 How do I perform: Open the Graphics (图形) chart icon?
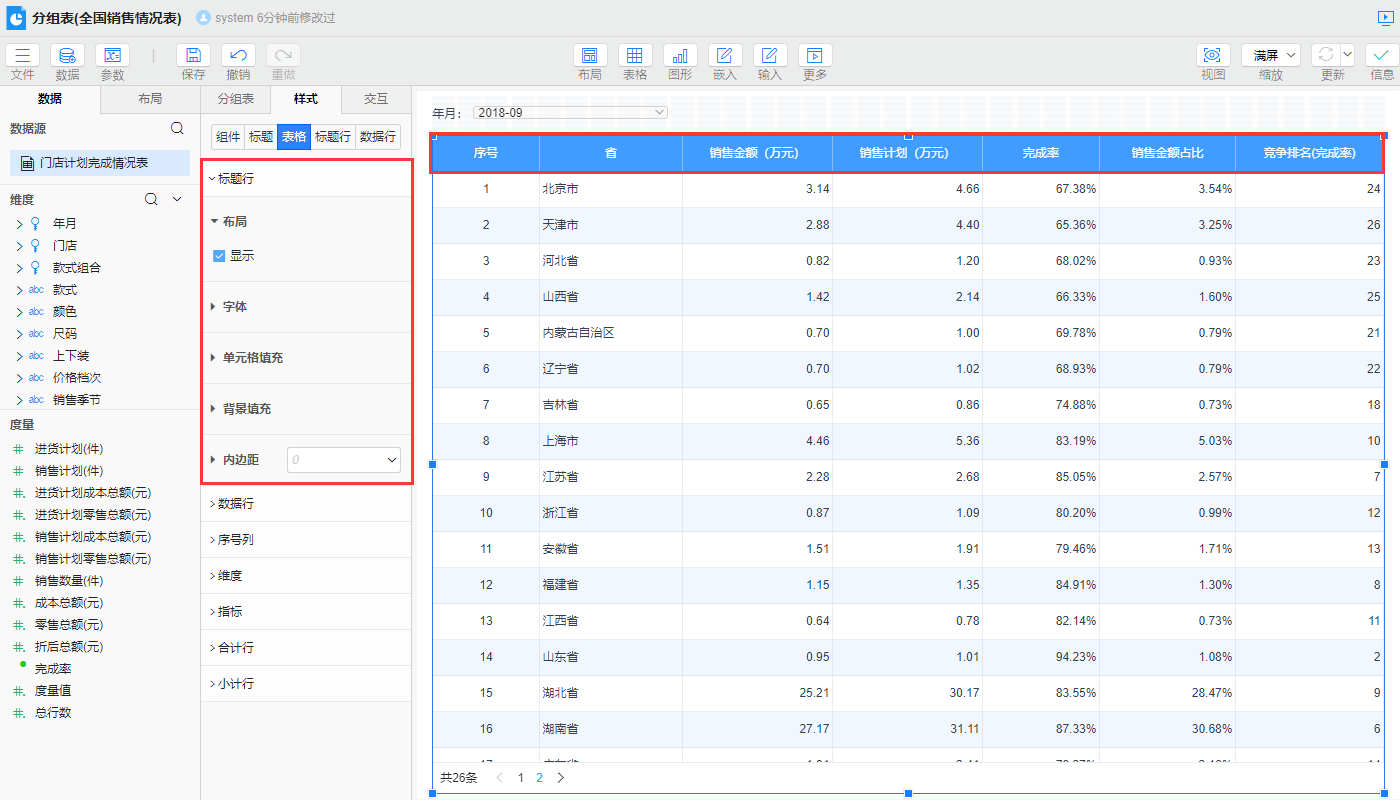pos(680,56)
